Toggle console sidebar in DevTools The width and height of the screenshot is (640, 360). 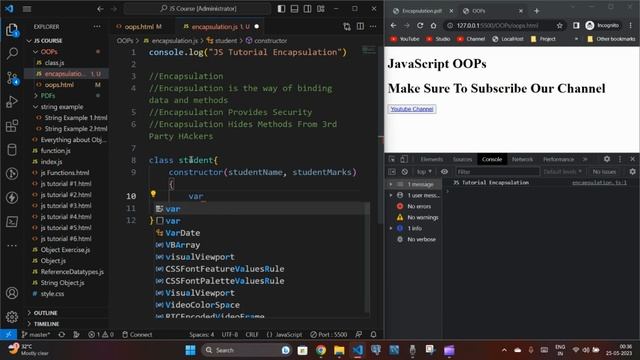tap(392, 172)
